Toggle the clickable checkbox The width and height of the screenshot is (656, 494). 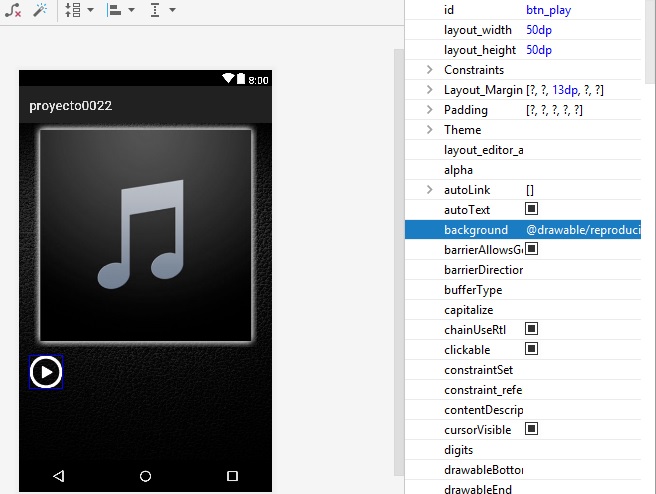[532, 349]
